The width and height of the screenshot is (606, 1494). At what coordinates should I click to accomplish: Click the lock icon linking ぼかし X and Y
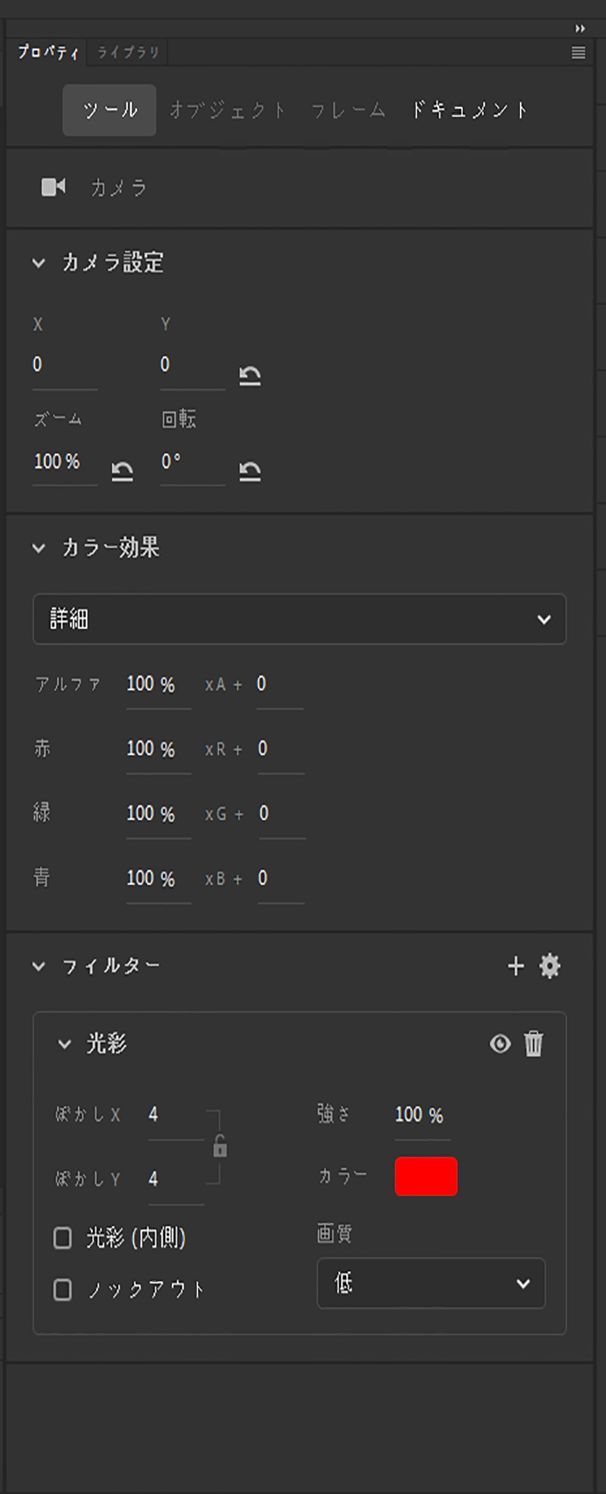click(218, 1148)
